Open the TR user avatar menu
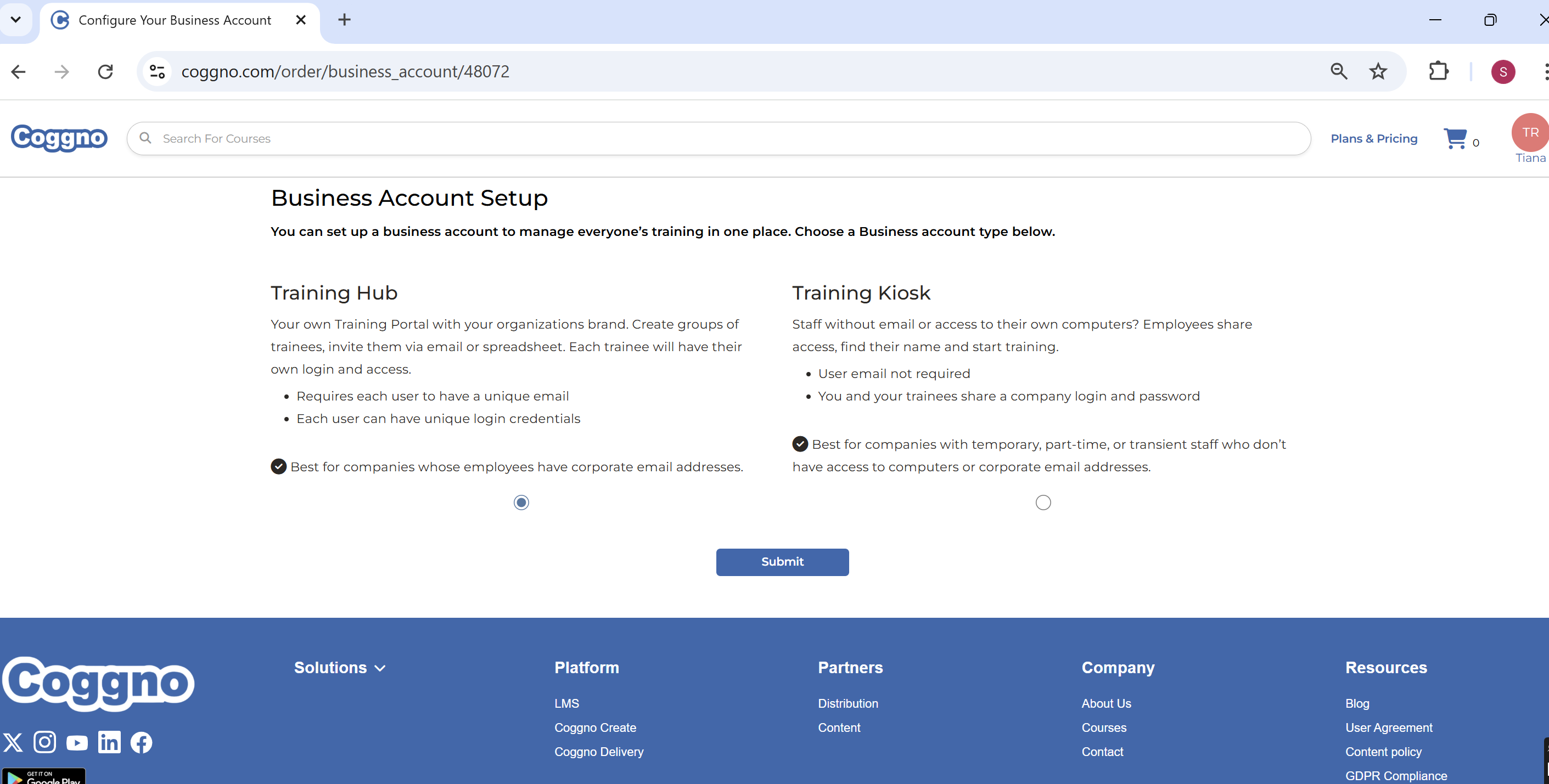Screen dimensions: 1549x784 pyautogui.click(x=1530, y=132)
